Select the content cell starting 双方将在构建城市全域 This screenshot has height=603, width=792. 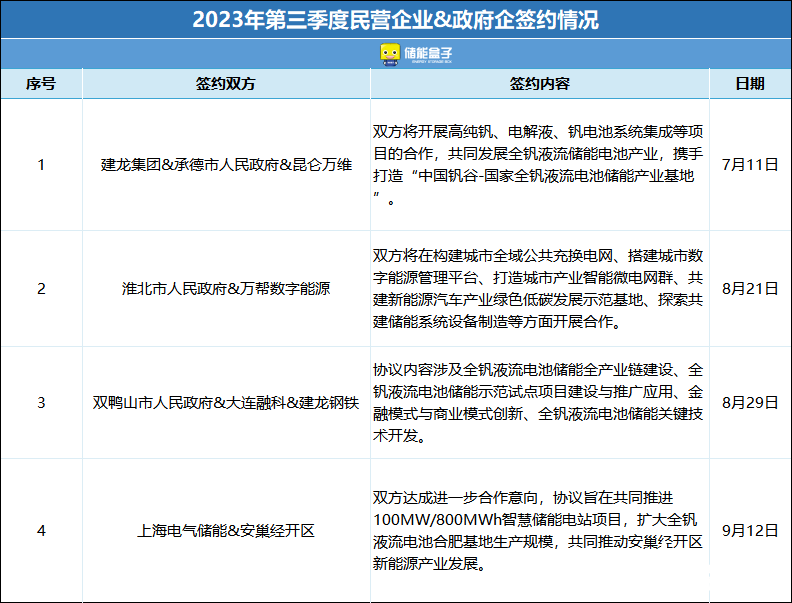[x=539, y=288]
